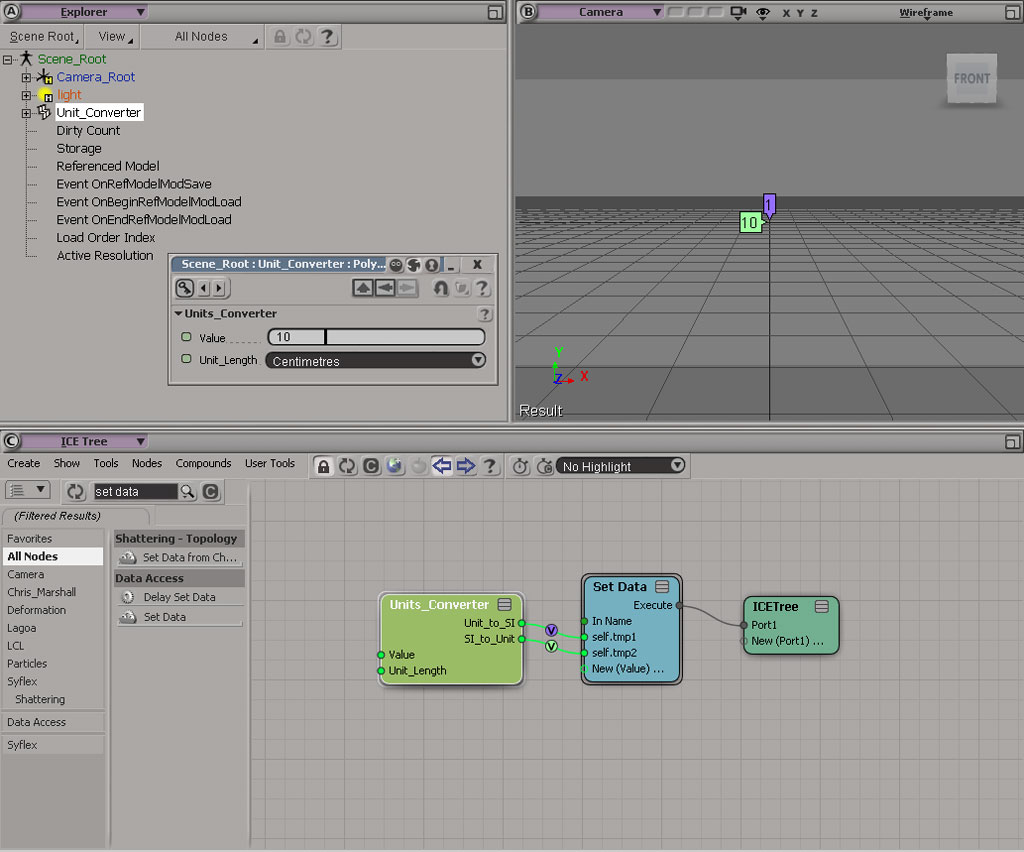The image size is (1024, 852).
Task: Click the camera icon in viewport header
Action: pyautogui.click(x=738, y=13)
